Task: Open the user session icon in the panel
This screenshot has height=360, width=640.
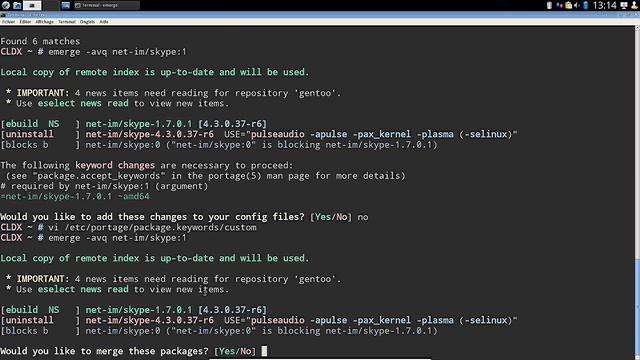Action: [x=634, y=5]
